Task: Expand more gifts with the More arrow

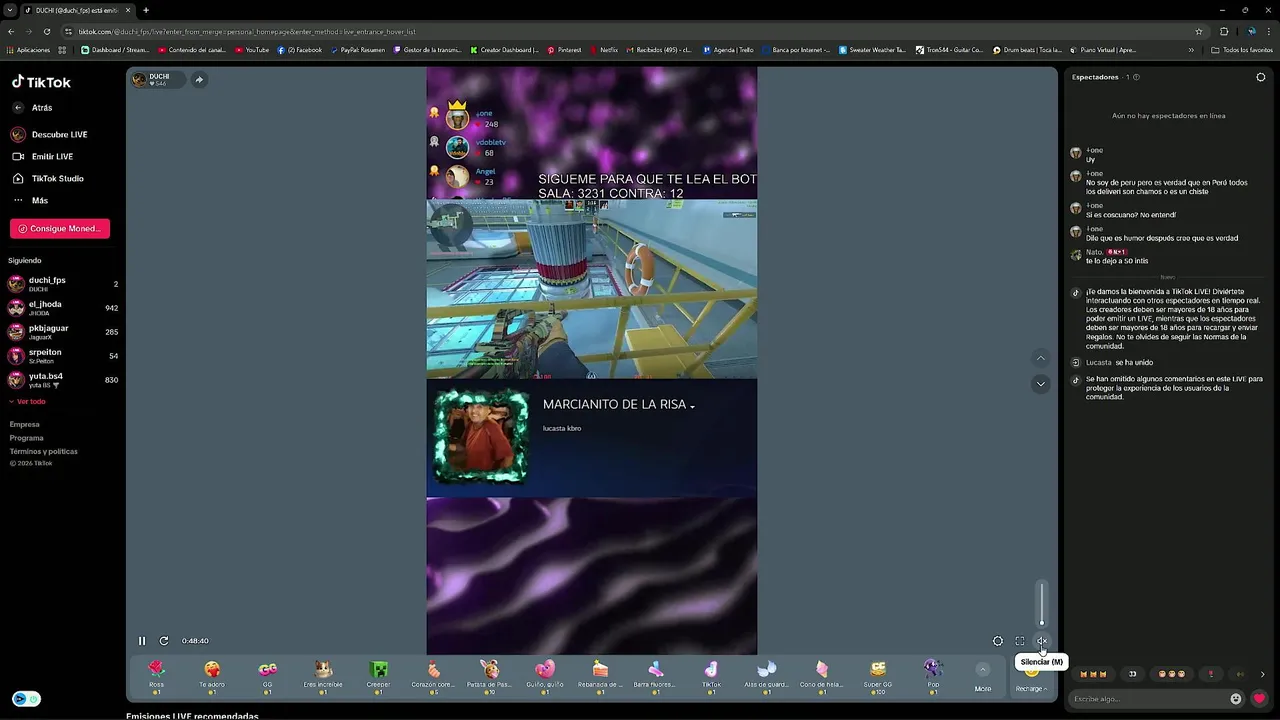Action: pos(983,671)
